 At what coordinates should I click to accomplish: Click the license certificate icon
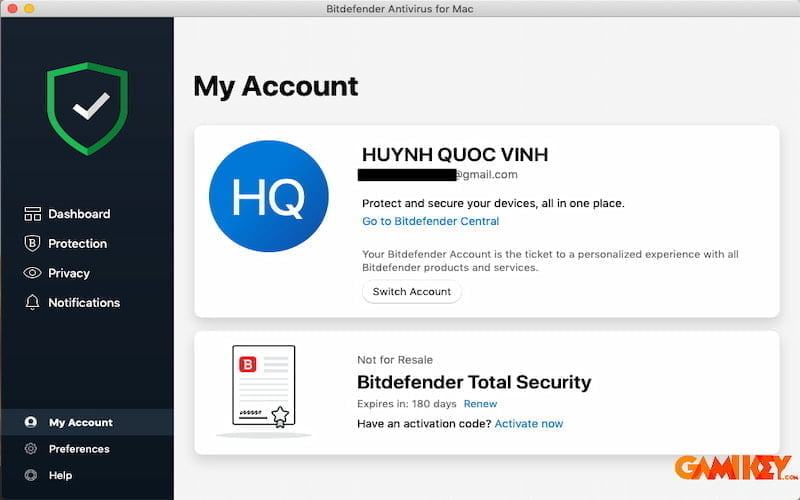[263, 387]
